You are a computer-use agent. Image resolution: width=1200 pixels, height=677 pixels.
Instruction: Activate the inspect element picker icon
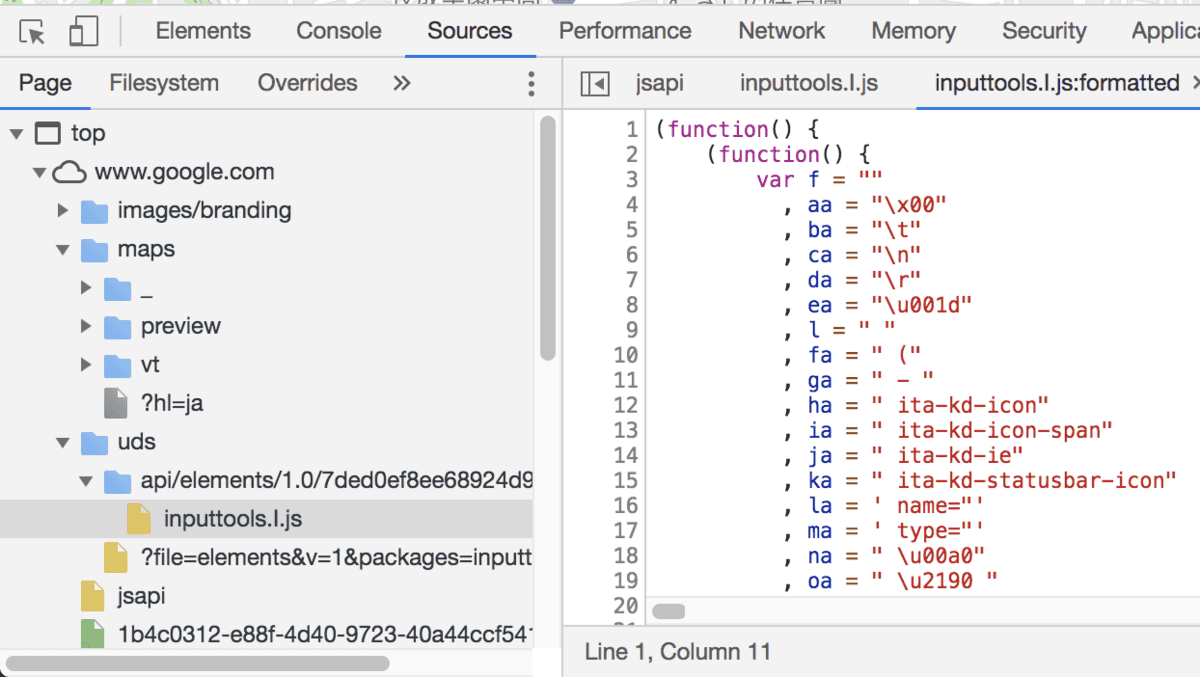[x=32, y=32]
